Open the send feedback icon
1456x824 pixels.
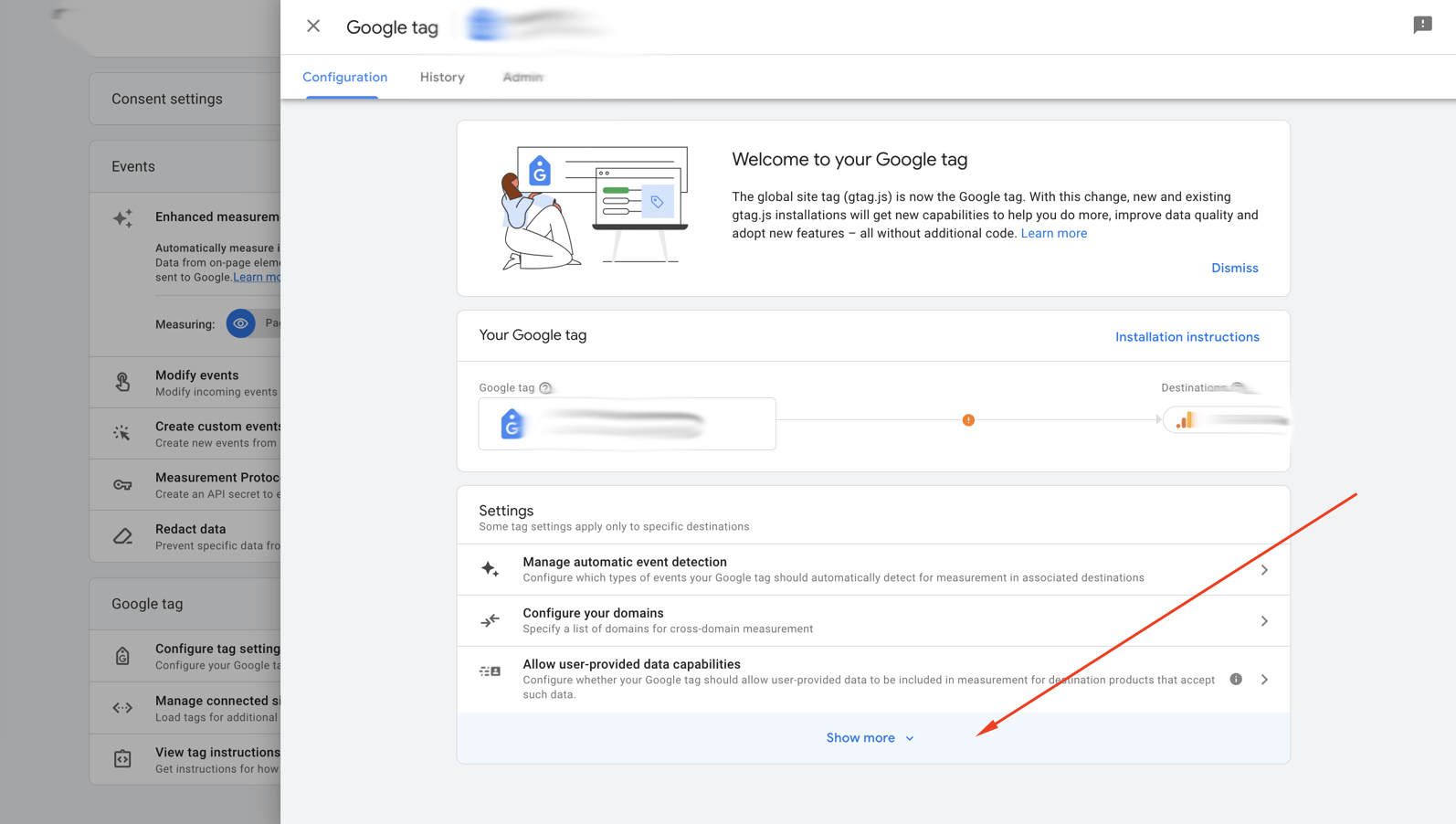(1422, 25)
